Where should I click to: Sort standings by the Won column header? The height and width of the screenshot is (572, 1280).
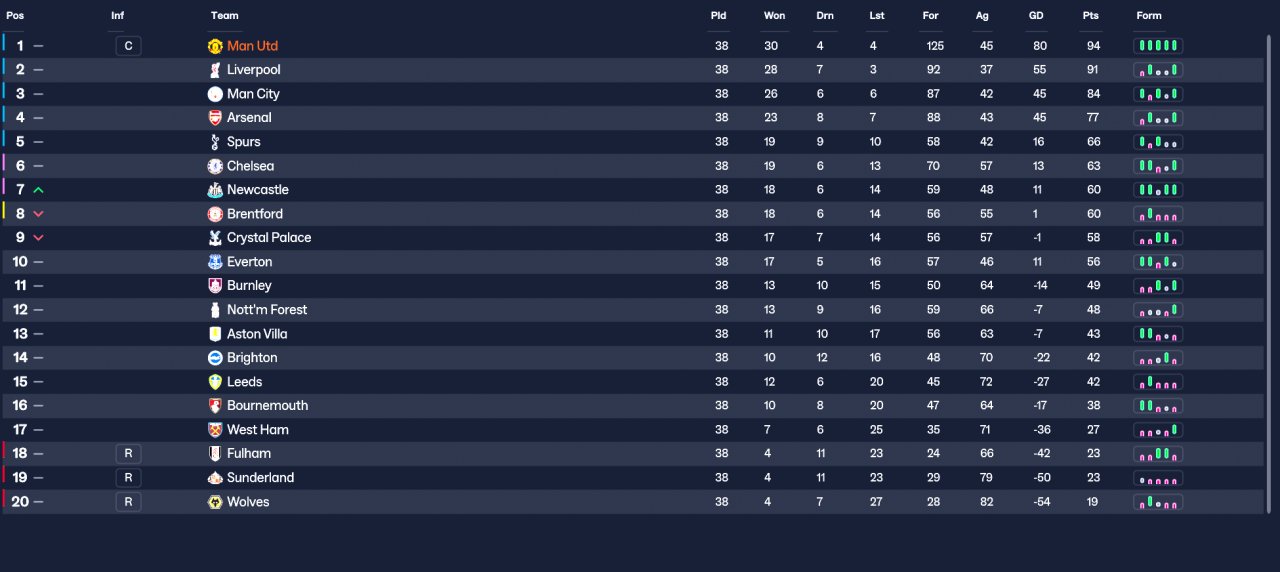click(774, 16)
